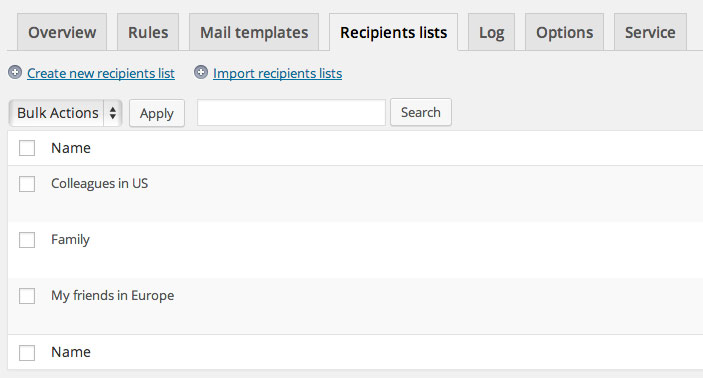This screenshot has height=378, width=703.
Task: Open the Service tab
Action: tap(650, 32)
